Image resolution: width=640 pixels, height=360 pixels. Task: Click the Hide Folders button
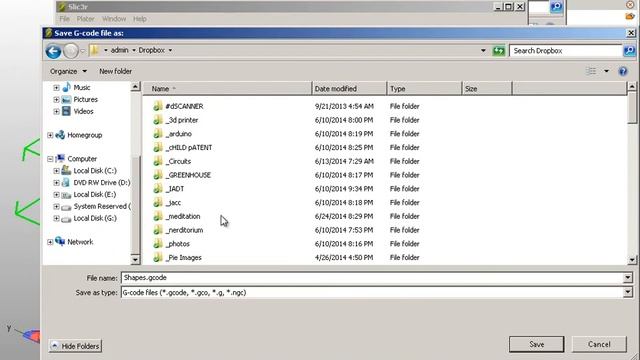click(75, 346)
